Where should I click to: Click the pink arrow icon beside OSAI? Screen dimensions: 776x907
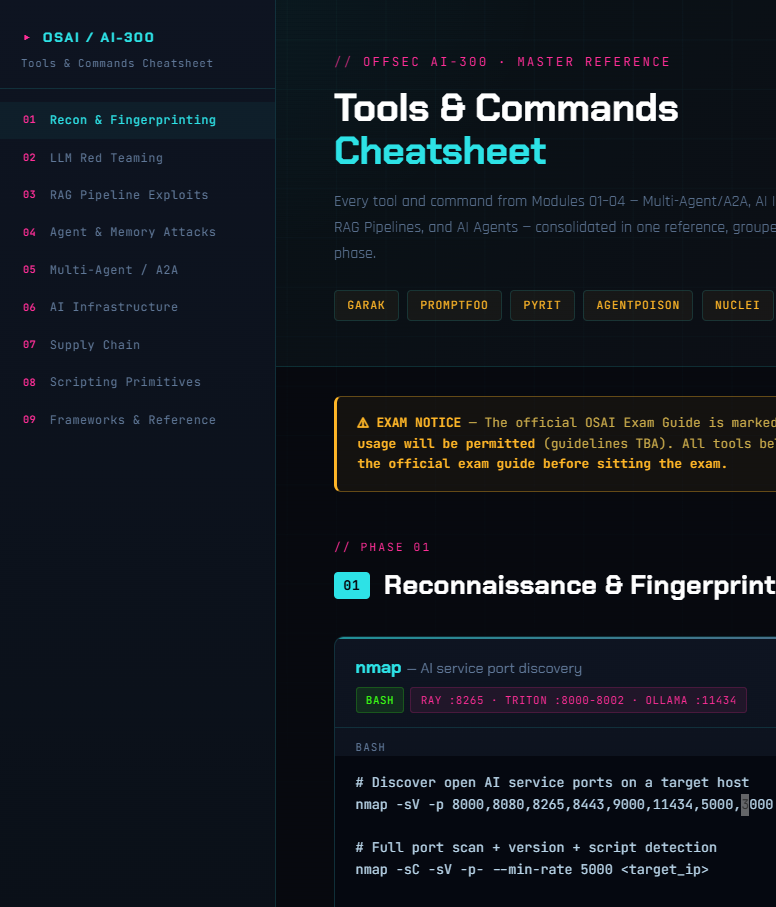[27, 38]
